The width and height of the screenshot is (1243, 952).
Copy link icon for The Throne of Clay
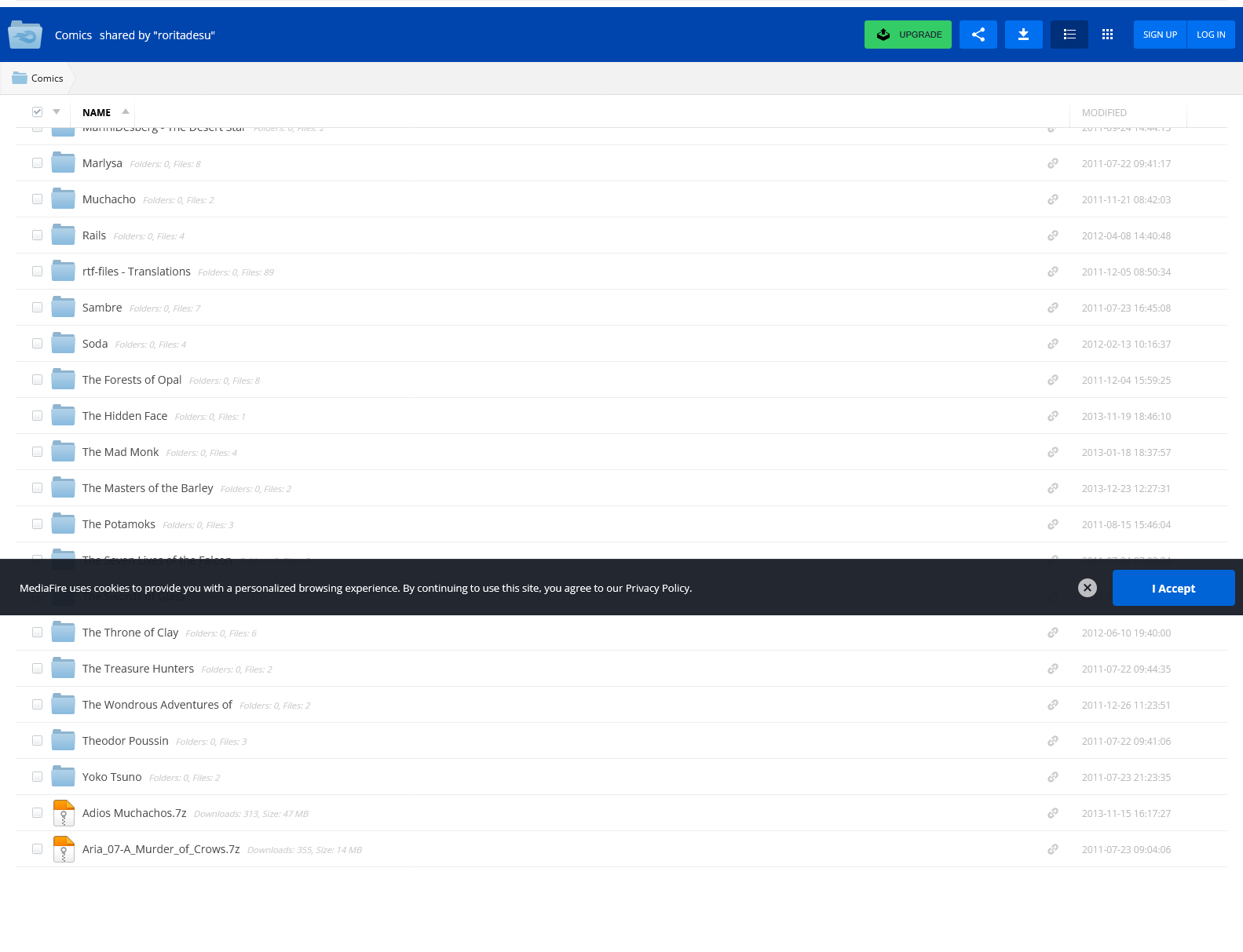(1053, 633)
